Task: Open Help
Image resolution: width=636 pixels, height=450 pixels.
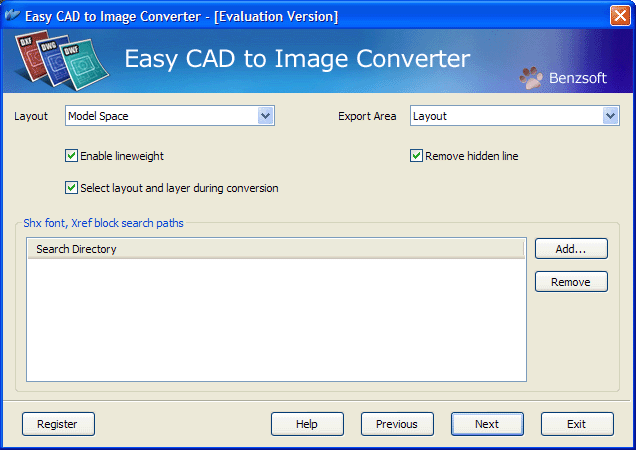Action: coord(307,424)
